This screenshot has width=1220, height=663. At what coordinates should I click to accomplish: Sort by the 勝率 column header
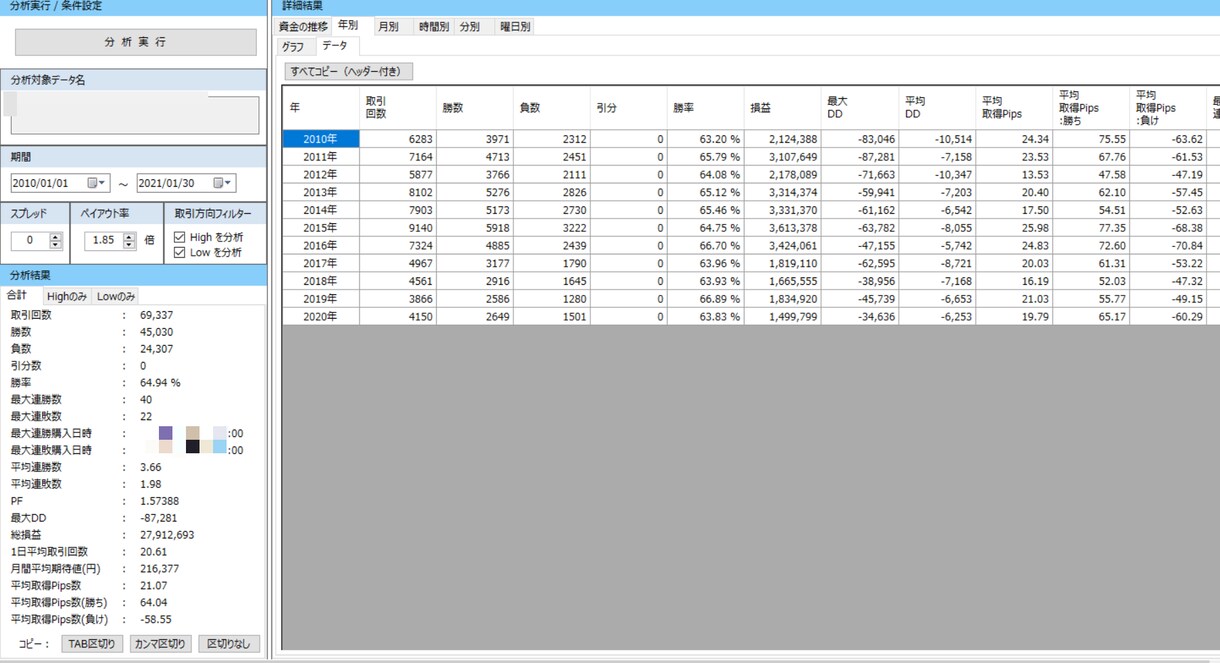coord(706,107)
